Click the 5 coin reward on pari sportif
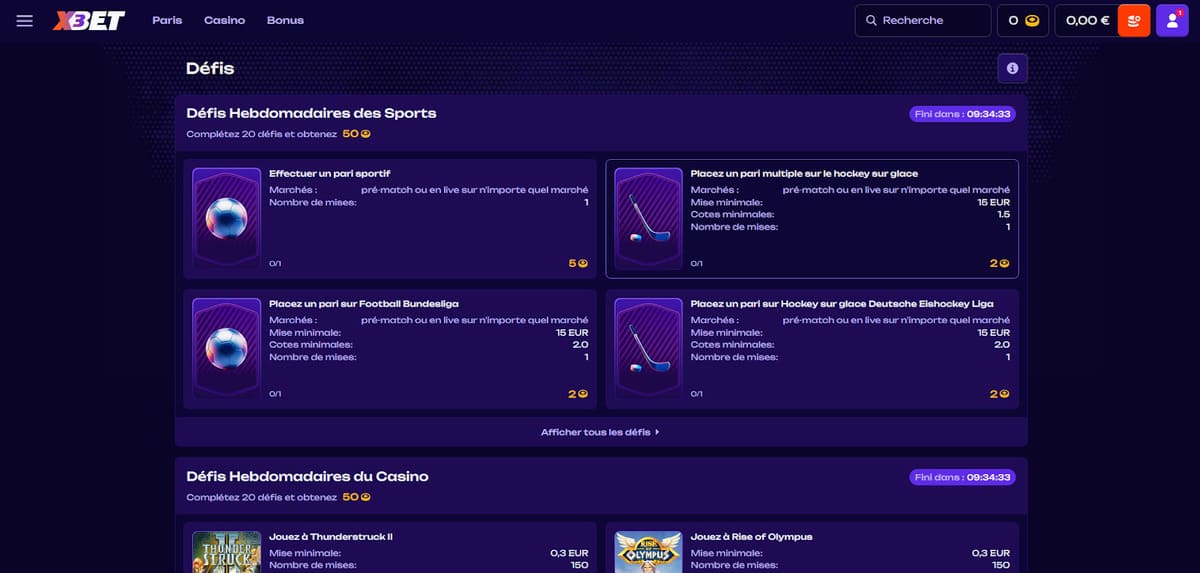1200x573 pixels. 578,263
